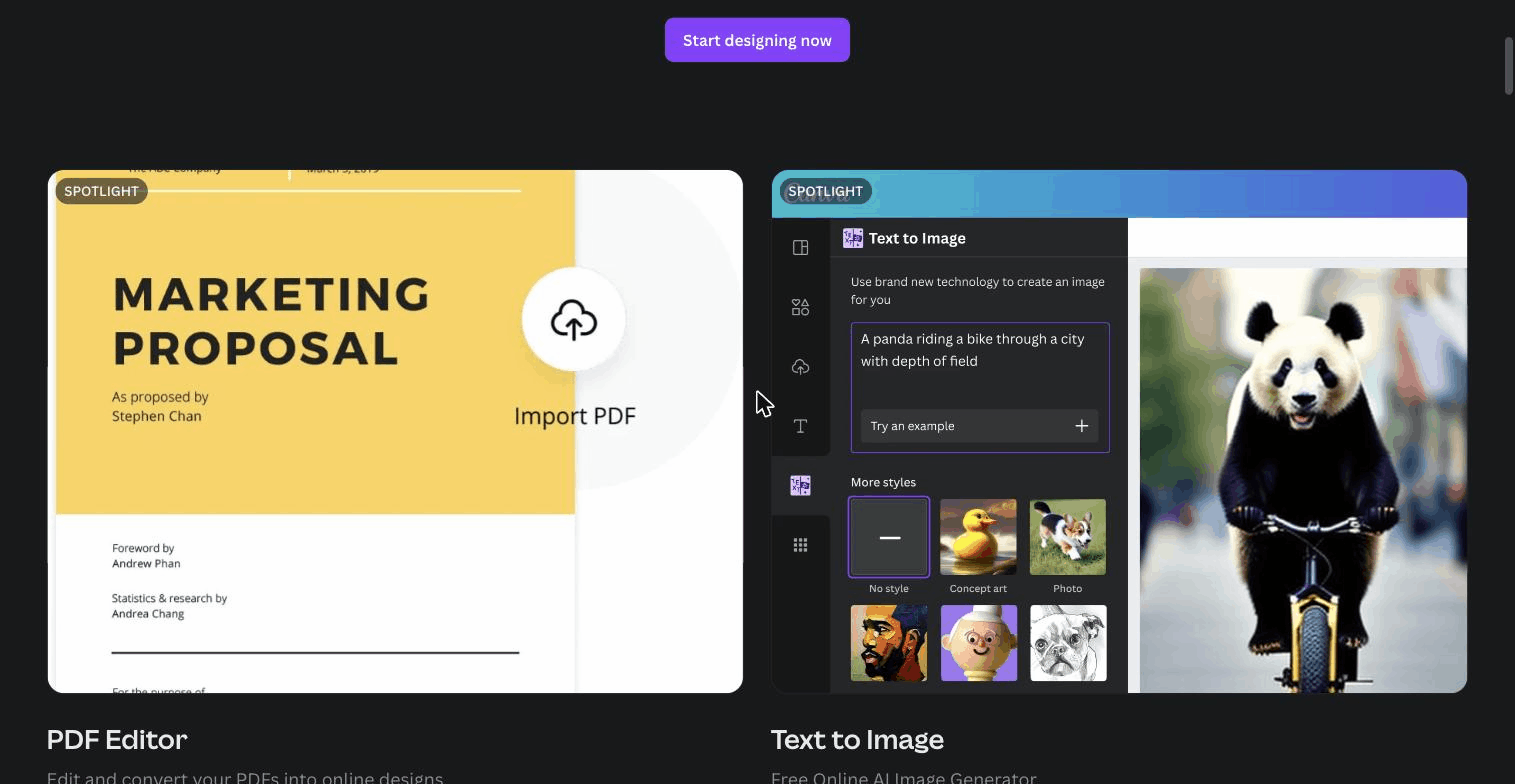Select the pug sketch style thumbnail
The image size is (1515, 784).
click(x=1068, y=643)
